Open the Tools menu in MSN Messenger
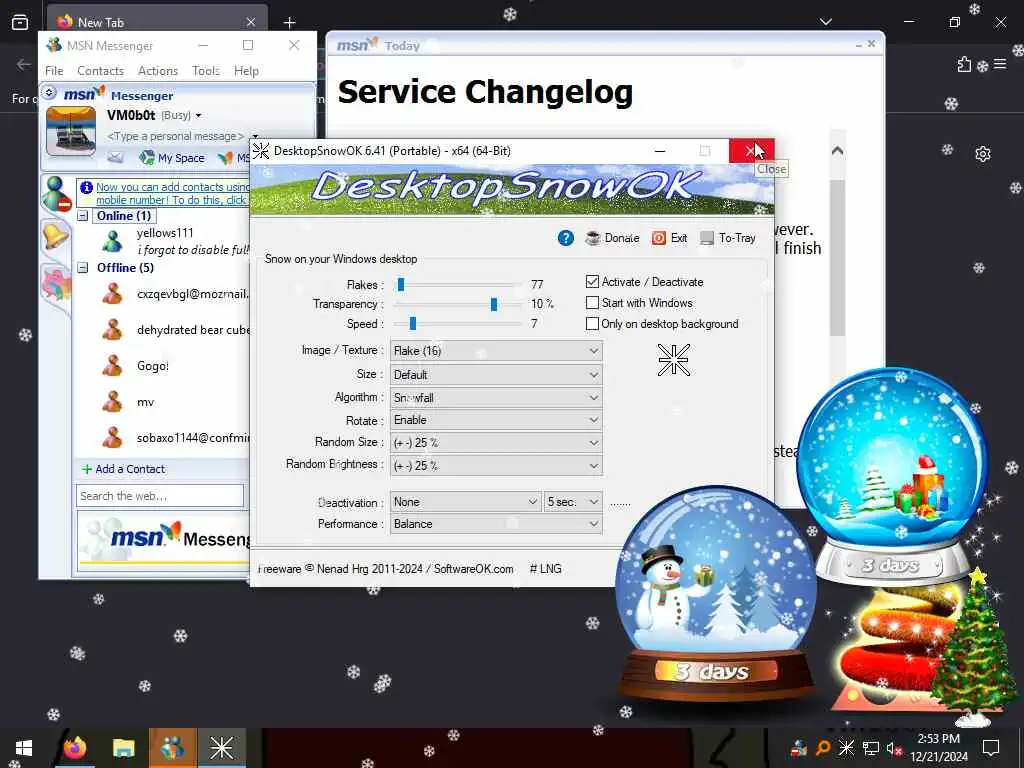Image resolution: width=1024 pixels, height=768 pixels. click(x=206, y=71)
